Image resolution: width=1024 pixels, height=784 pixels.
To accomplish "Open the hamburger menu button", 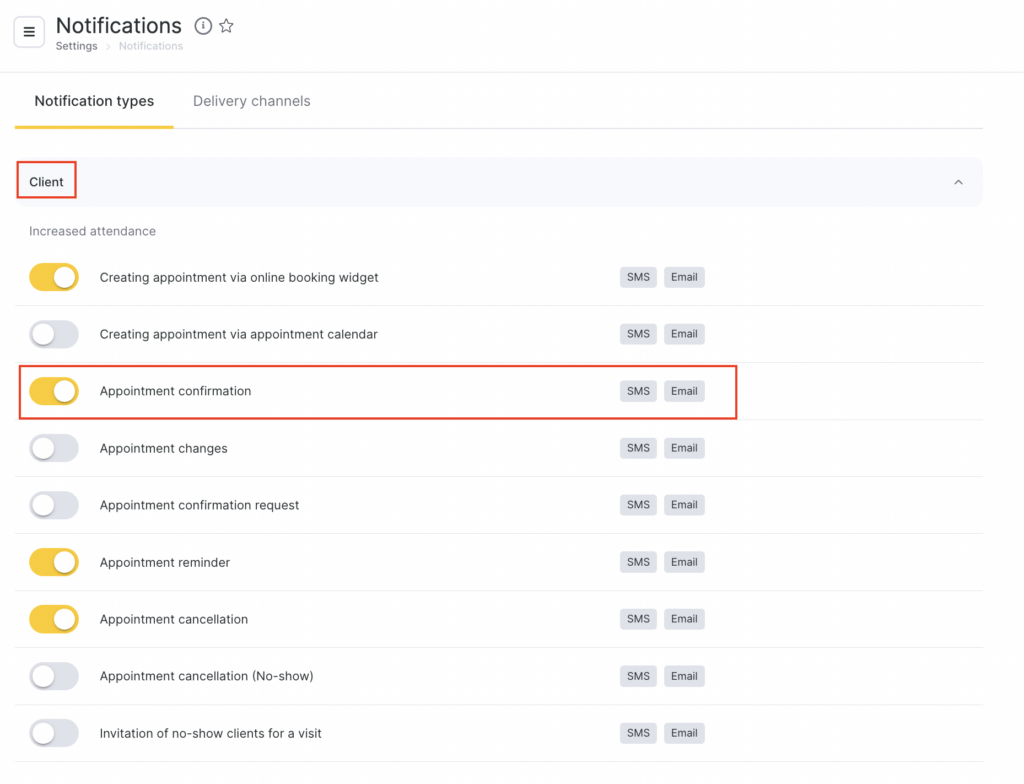I will click(29, 32).
